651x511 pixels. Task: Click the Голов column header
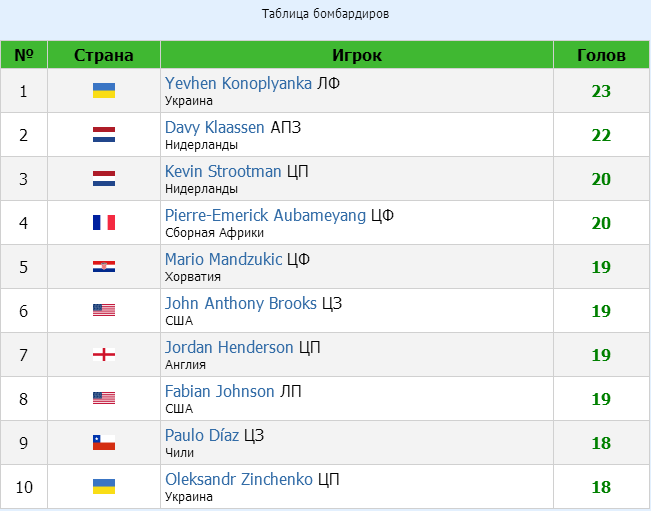(601, 55)
